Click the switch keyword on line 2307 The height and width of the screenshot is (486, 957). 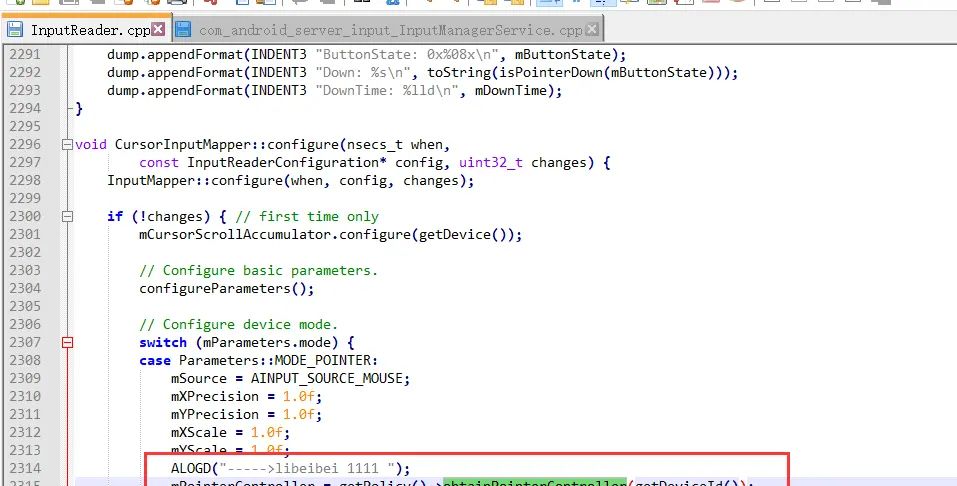(x=163, y=342)
